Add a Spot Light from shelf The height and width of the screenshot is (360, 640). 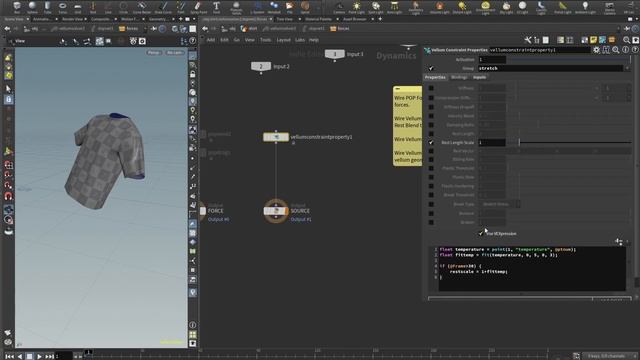[376, 7]
